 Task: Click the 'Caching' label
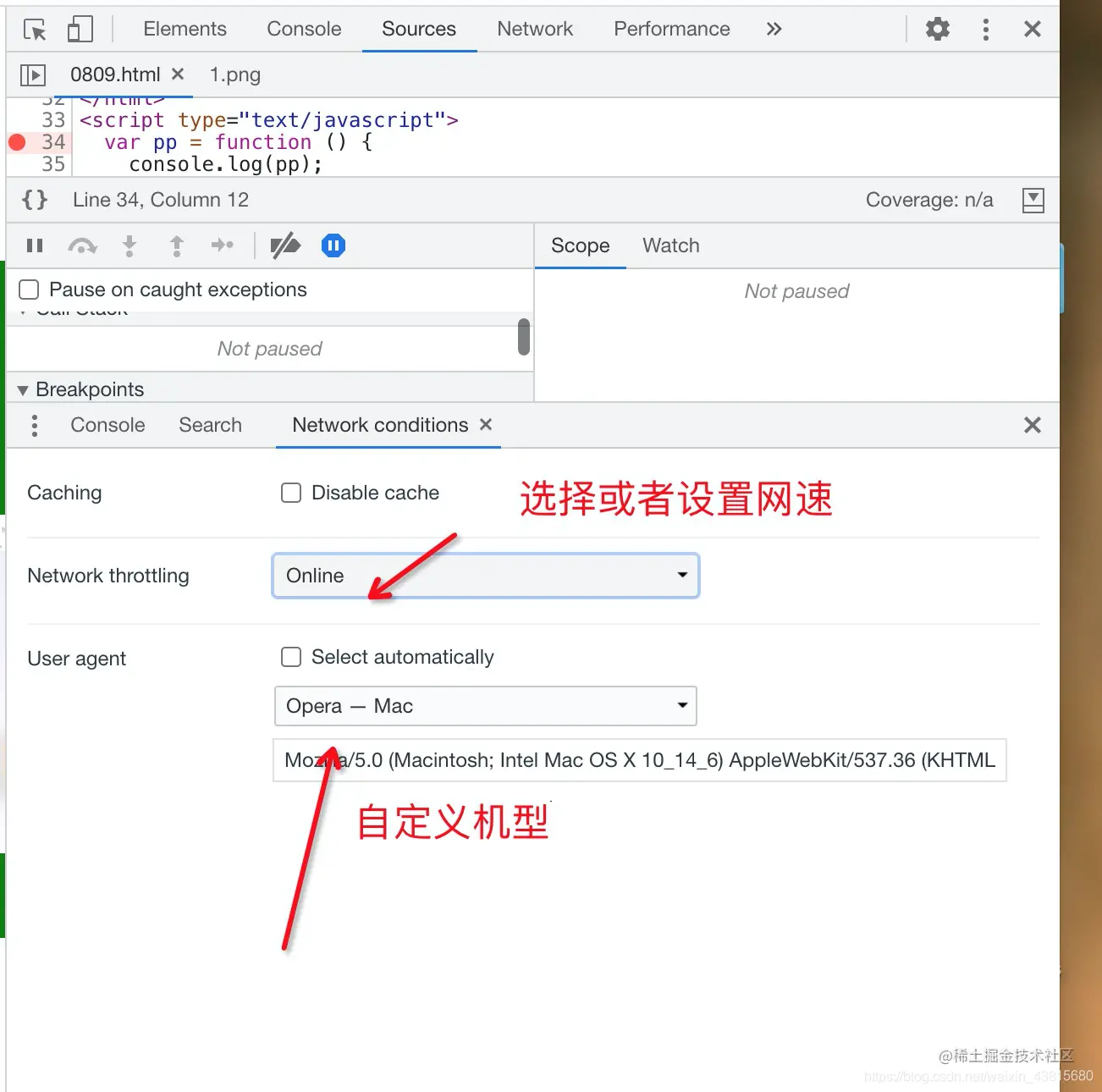[64, 493]
